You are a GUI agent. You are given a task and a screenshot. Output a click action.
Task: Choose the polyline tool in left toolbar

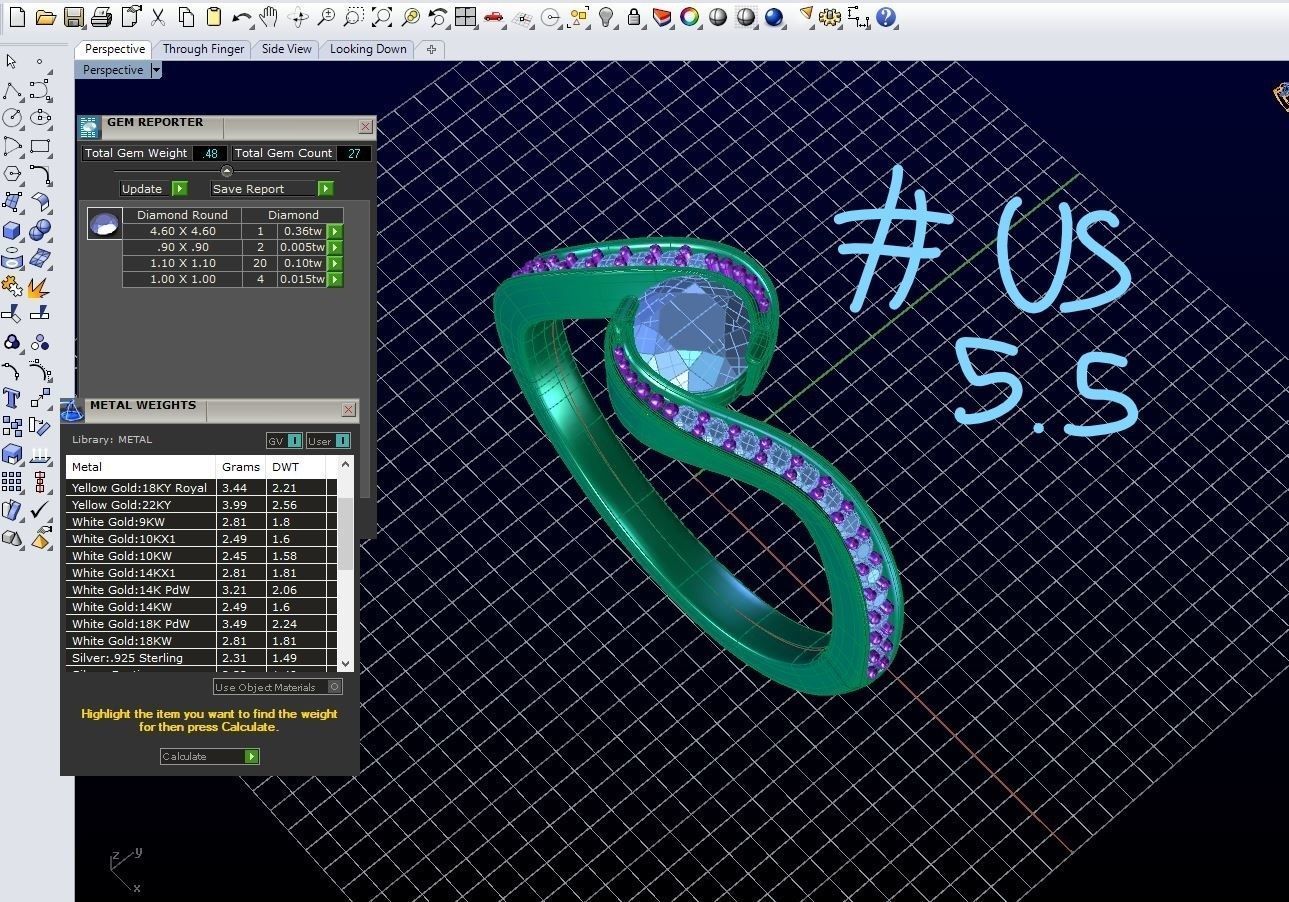pyautogui.click(x=11, y=90)
